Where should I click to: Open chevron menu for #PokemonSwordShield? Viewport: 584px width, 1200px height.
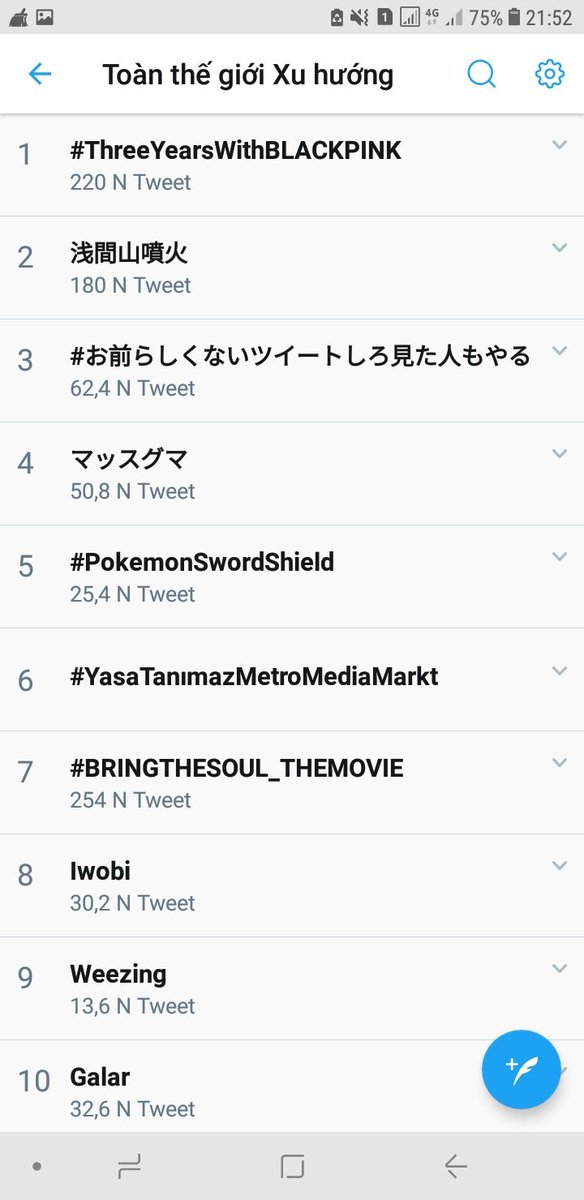pyautogui.click(x=559, y=557)
